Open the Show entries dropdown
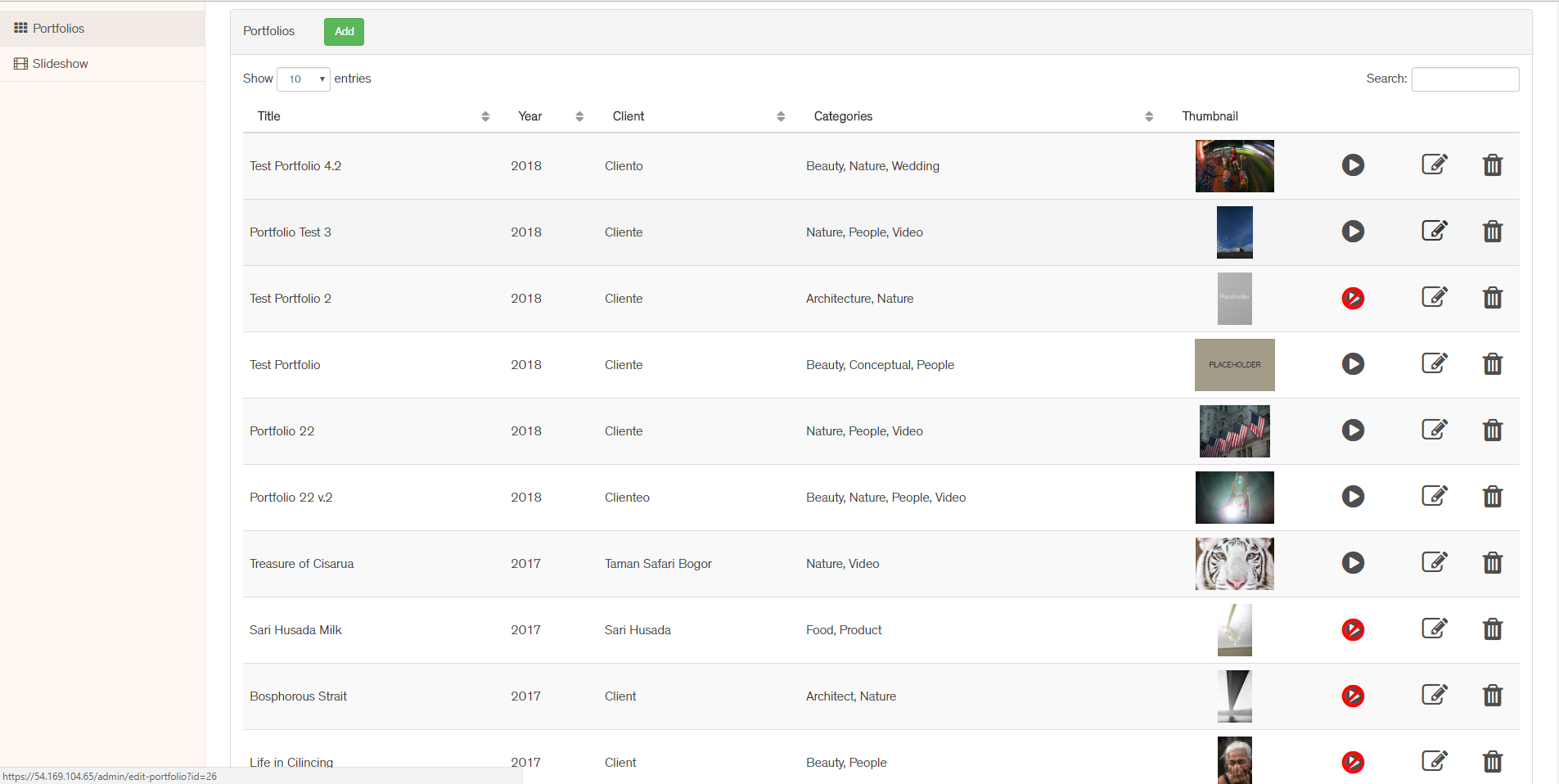This screenshot has height=784, width=1559. coord(304,79)
